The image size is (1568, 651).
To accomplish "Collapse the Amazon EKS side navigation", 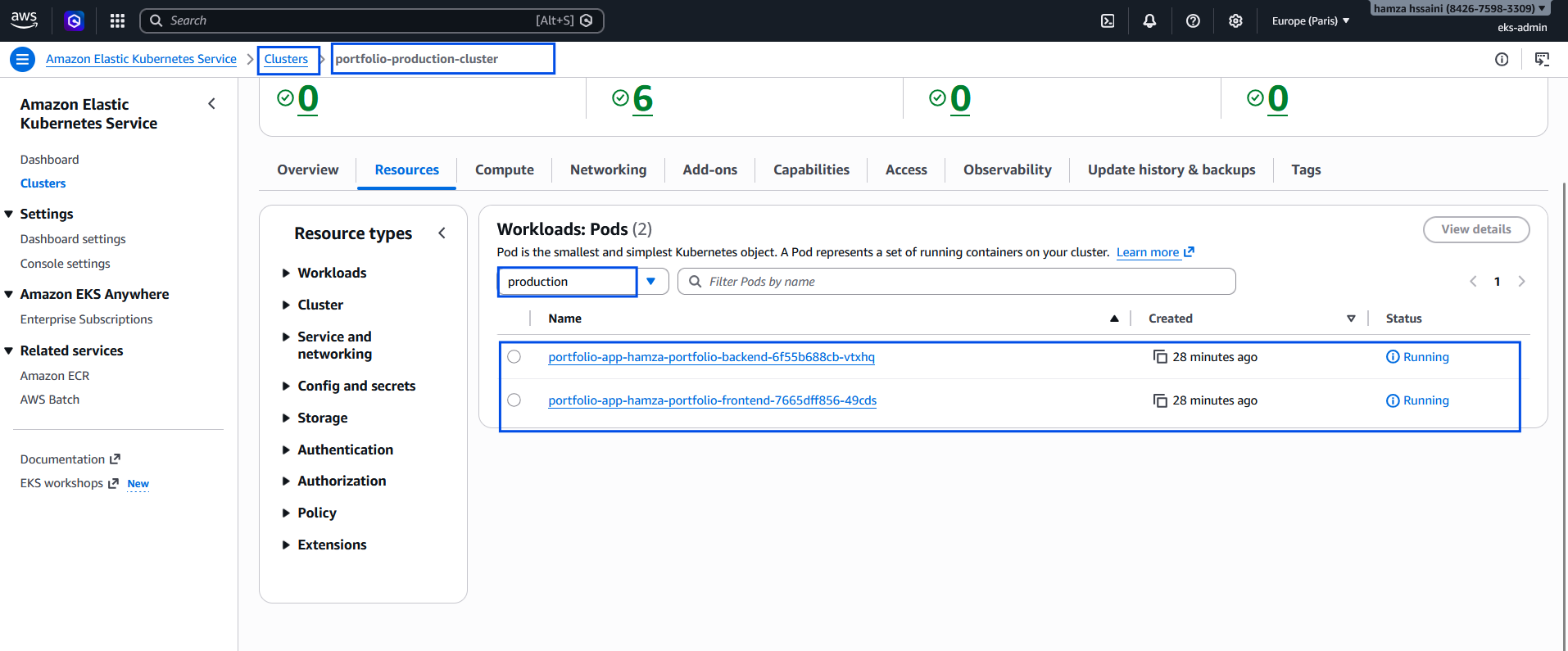I will pyautogui.click(x=212, y=104).
